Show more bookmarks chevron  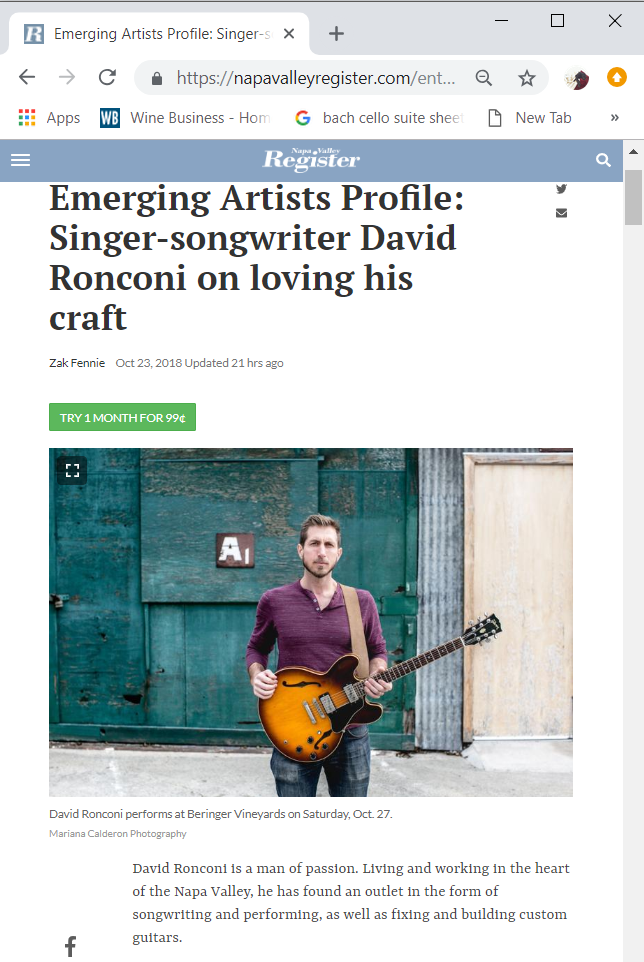[x=615, y=118]
